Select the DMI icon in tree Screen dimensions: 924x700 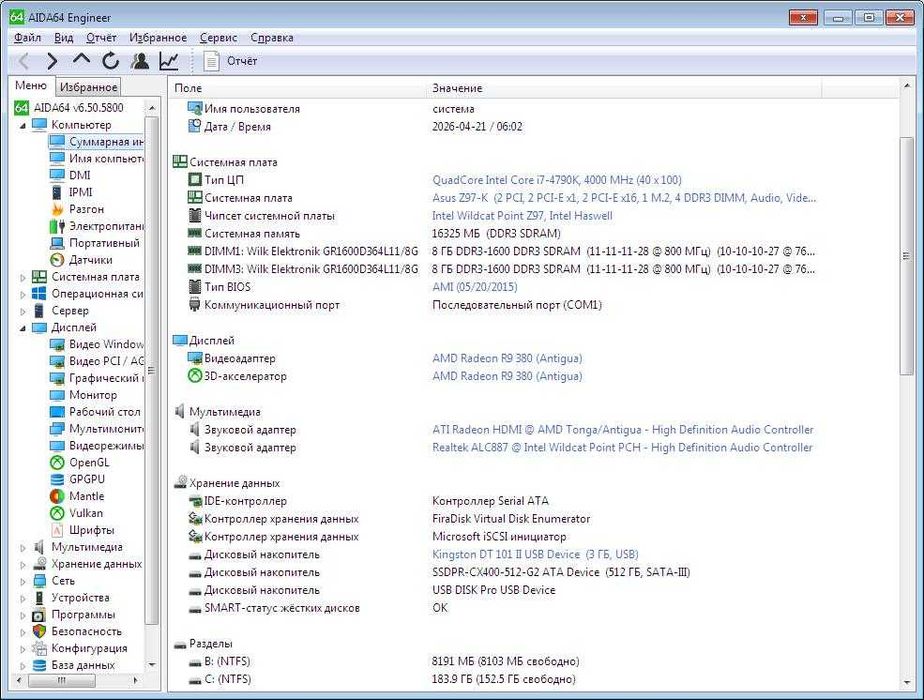[x=57, y=176]
